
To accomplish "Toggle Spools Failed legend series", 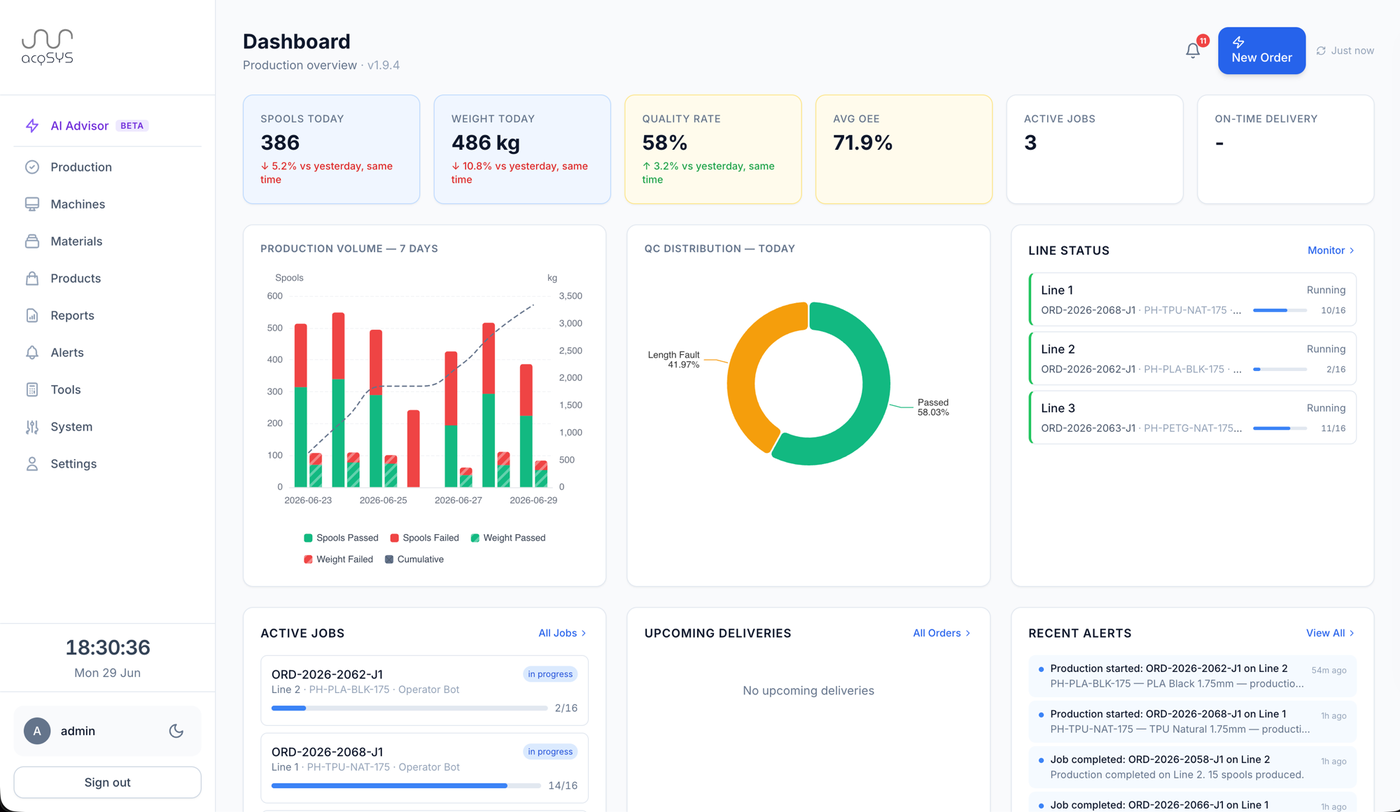I will [x=424, y=538].
